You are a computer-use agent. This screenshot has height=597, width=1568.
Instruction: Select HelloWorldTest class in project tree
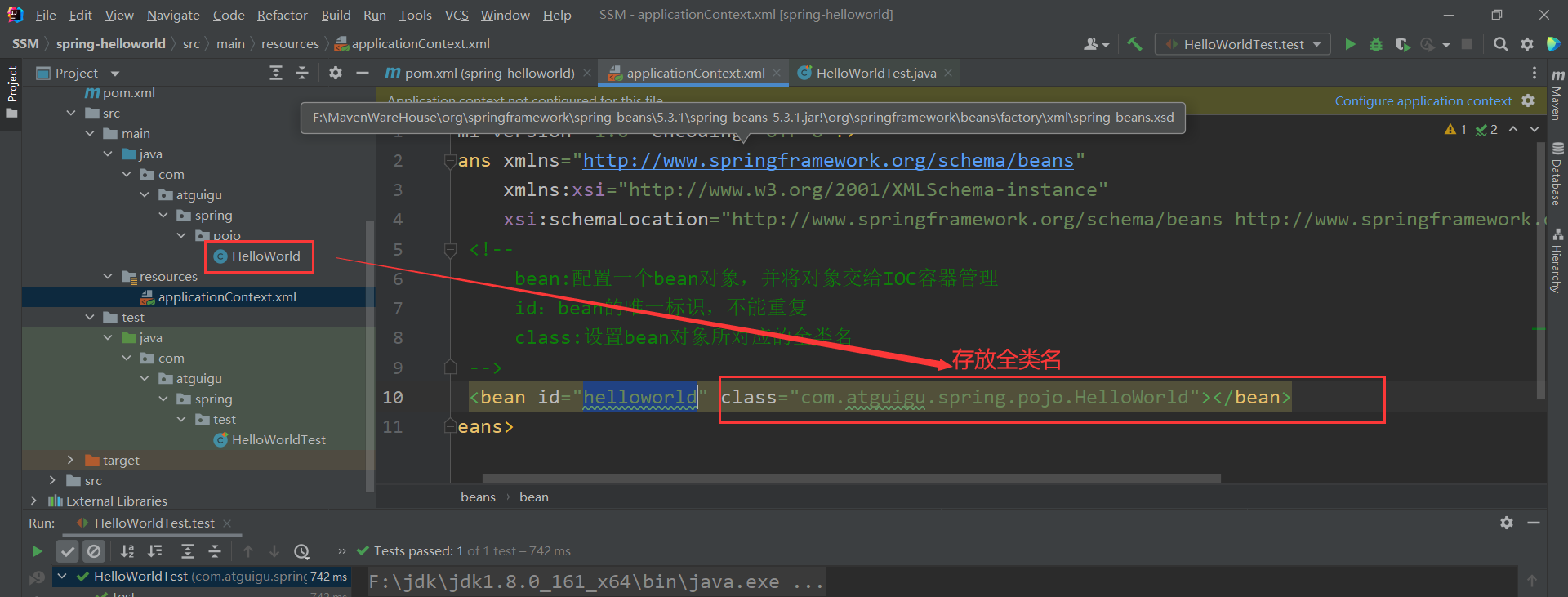point(269,439)
